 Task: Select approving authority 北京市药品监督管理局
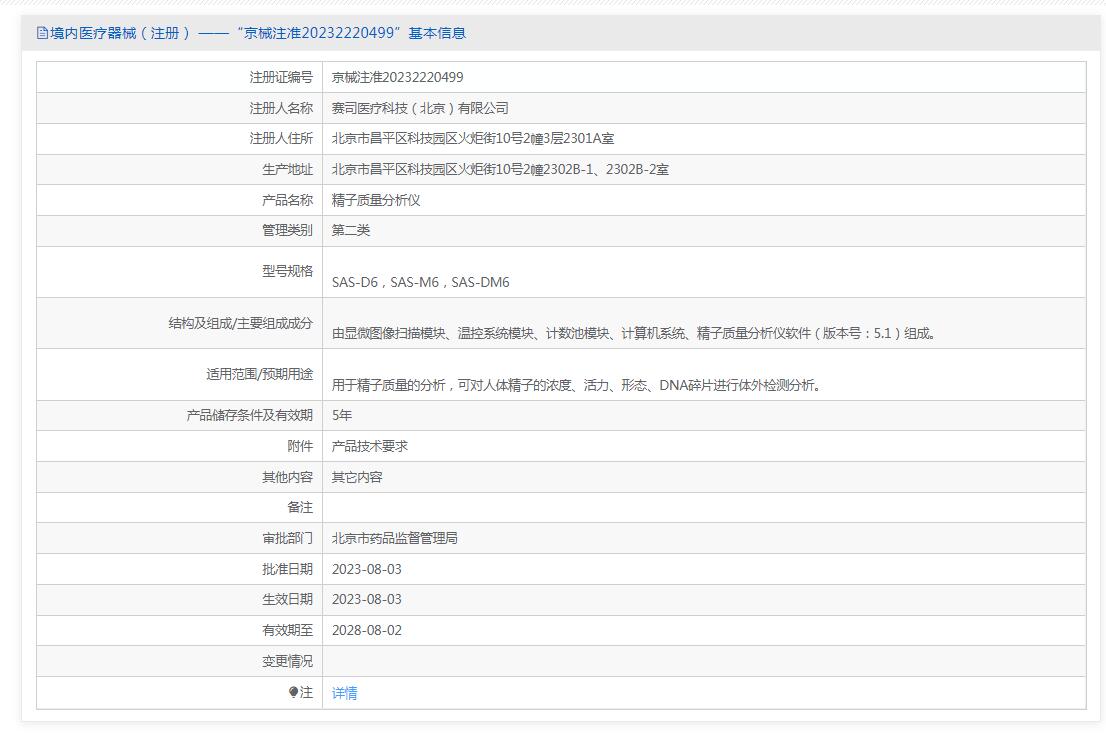tap(394, 539)
